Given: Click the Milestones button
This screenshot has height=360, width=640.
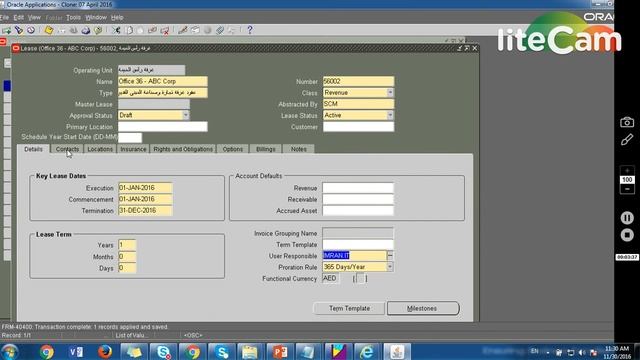Looking at the screenshot, I should (422, 309).
